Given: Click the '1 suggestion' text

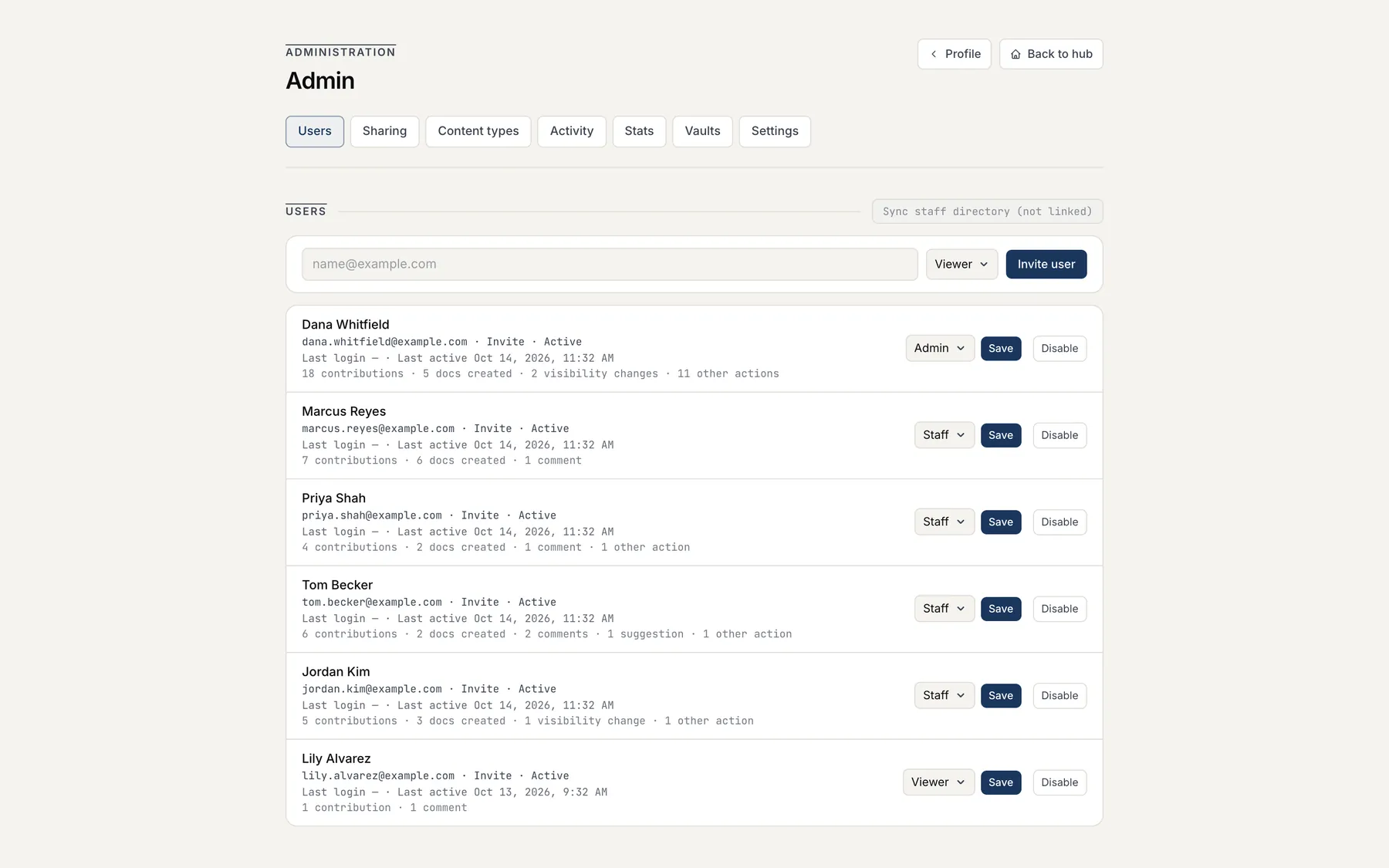Looking at the screenshot, I should [645, 634].
